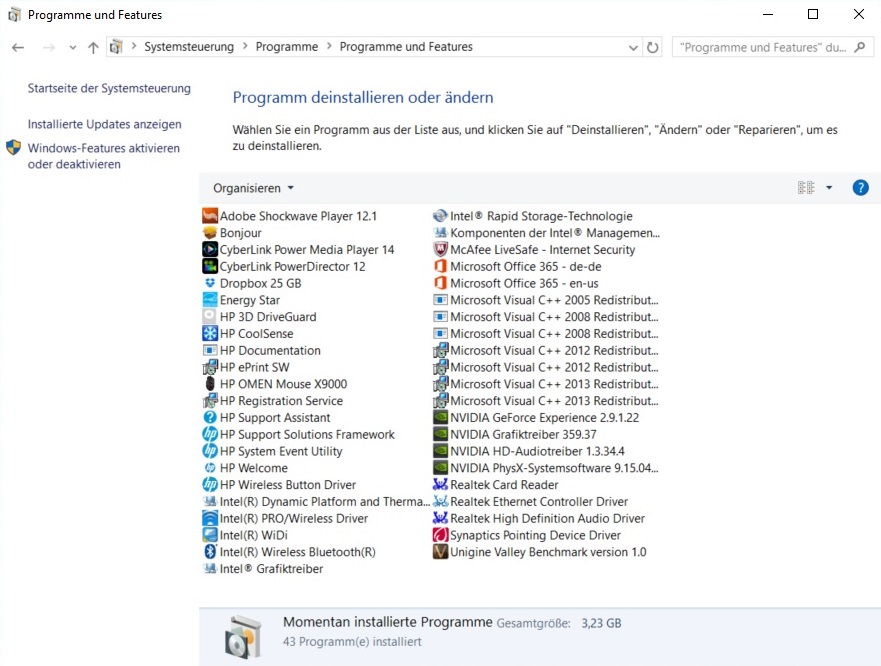Refresh the Programme und Features list
881x666 pixels.
click(x=652, y=47)
